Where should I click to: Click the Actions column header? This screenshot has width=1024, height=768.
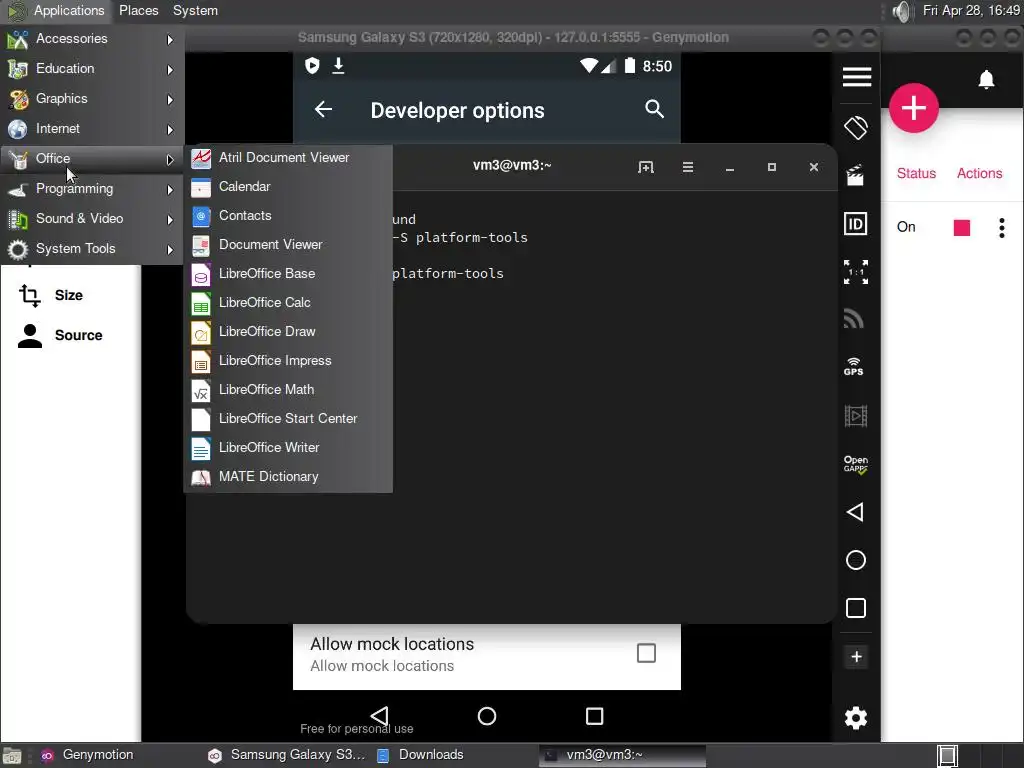(x=979, y=173)
